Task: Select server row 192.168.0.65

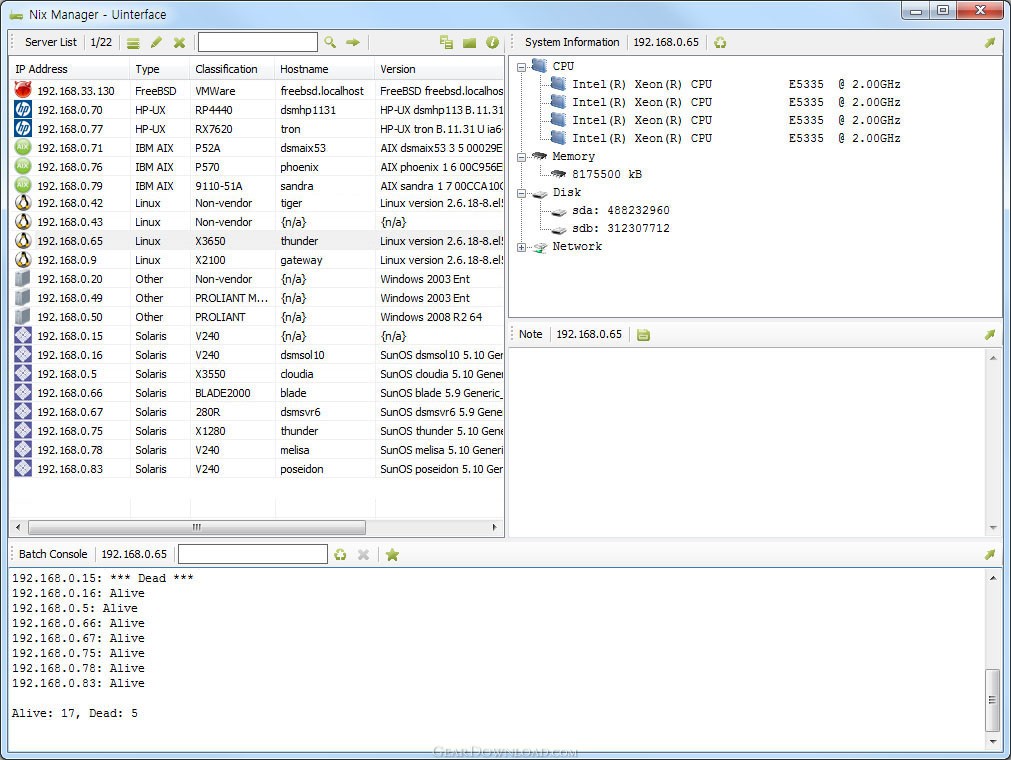Action: click(257, 240)
